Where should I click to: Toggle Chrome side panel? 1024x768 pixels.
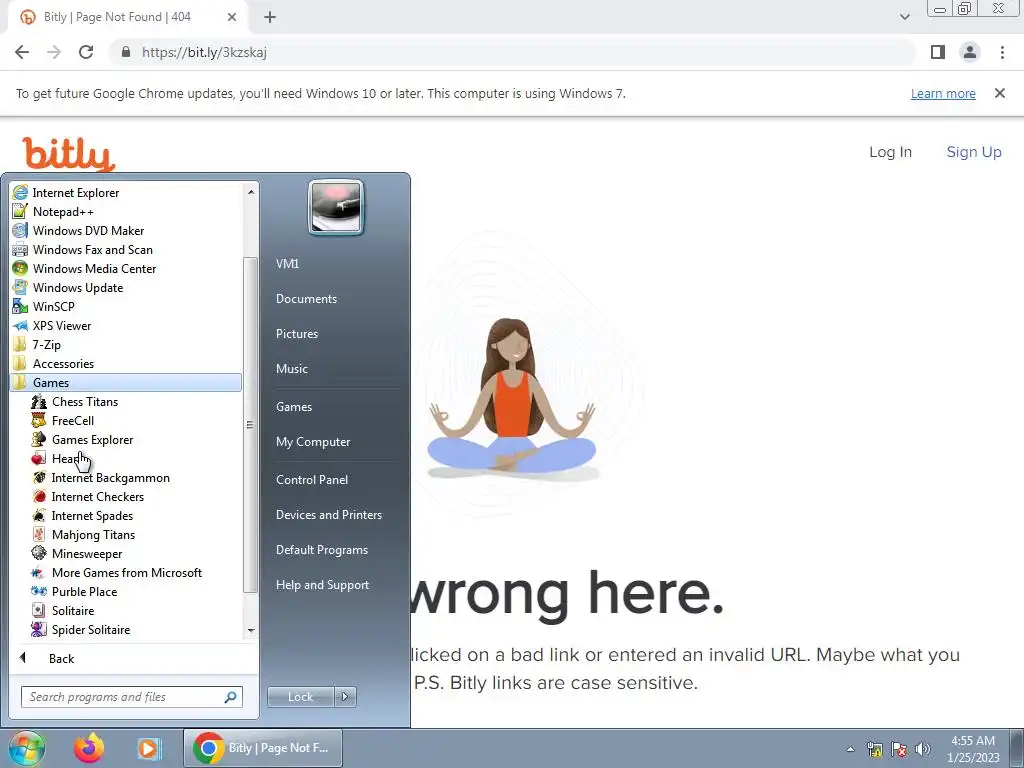938,52
